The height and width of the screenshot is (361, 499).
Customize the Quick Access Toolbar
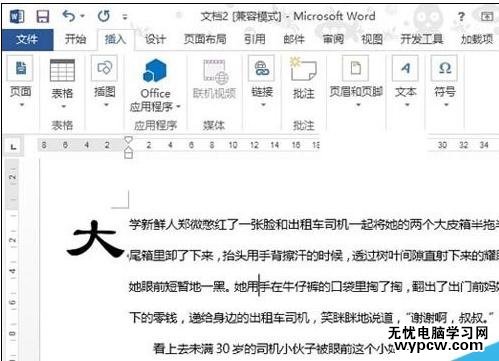tap(125, 16)
